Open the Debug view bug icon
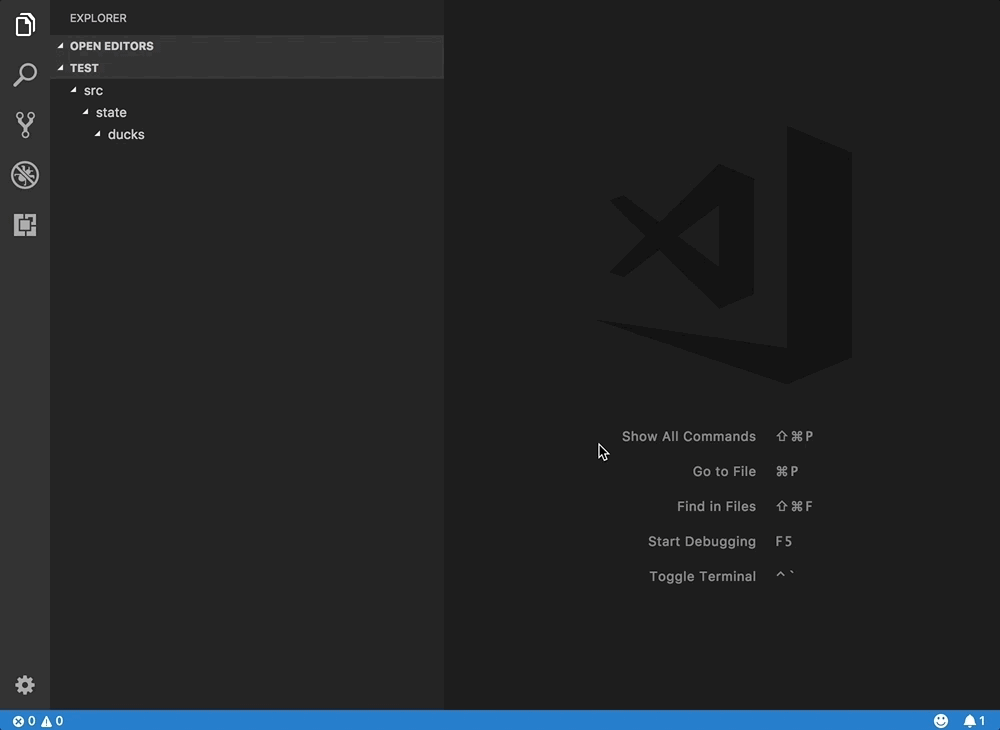This screenshot has width=1000, height=730. tap(25, 175)
